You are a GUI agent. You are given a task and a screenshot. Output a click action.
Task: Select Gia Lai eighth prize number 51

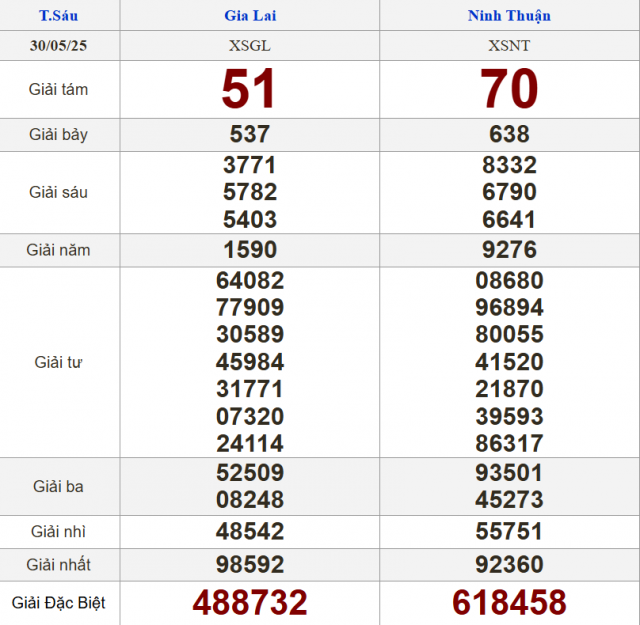[249, 89]
